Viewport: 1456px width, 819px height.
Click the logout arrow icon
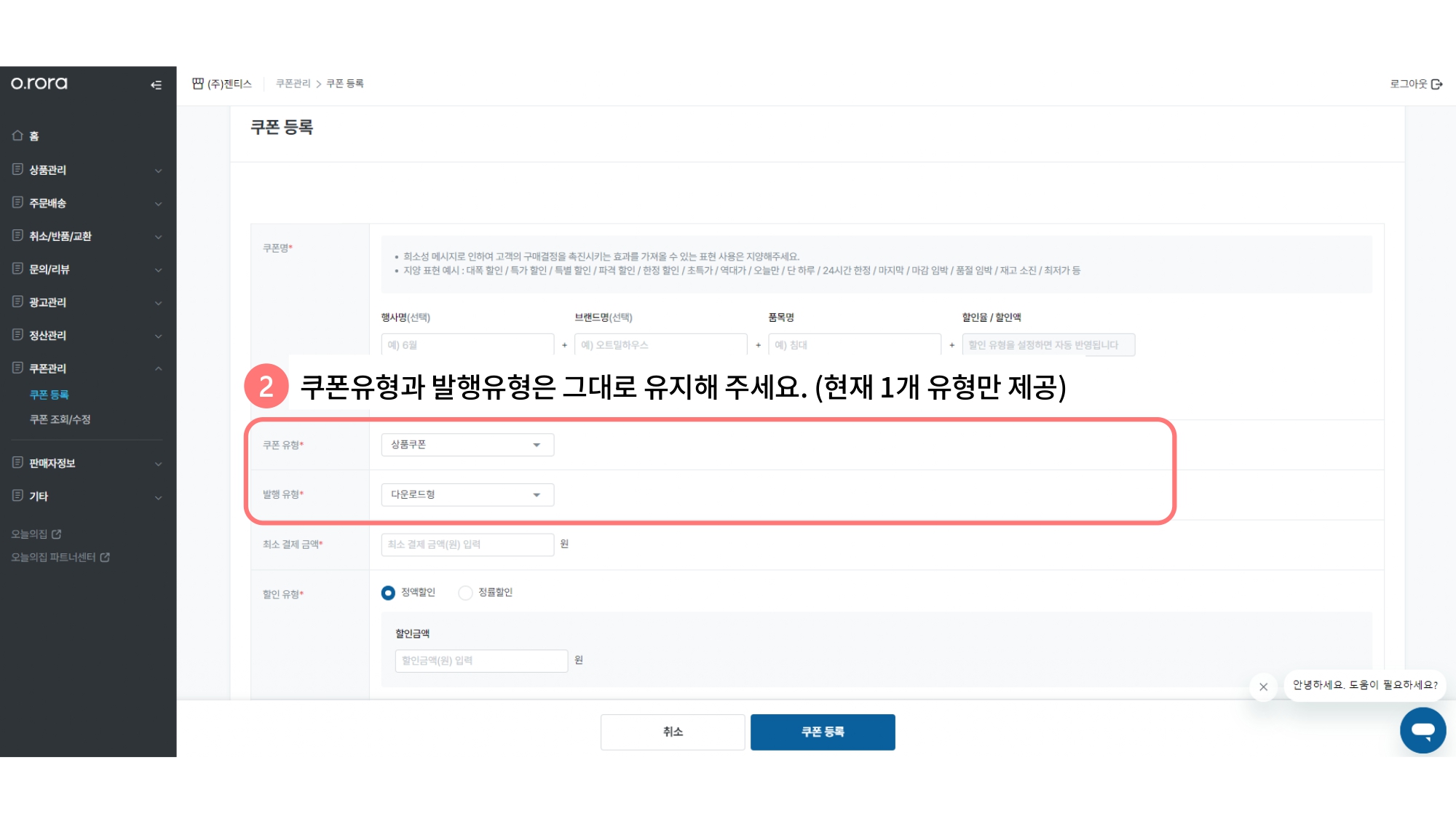[1436, 84]
